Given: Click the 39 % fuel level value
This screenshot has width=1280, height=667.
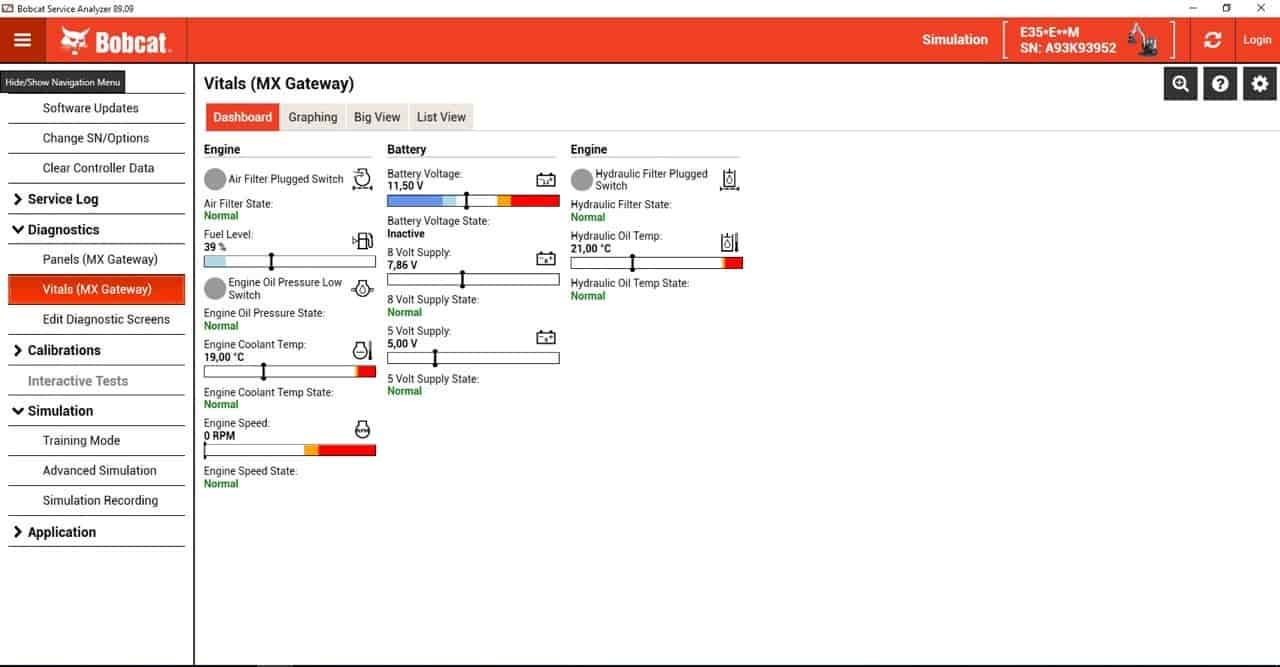Looking at the screenshot, I should (215, 247).
